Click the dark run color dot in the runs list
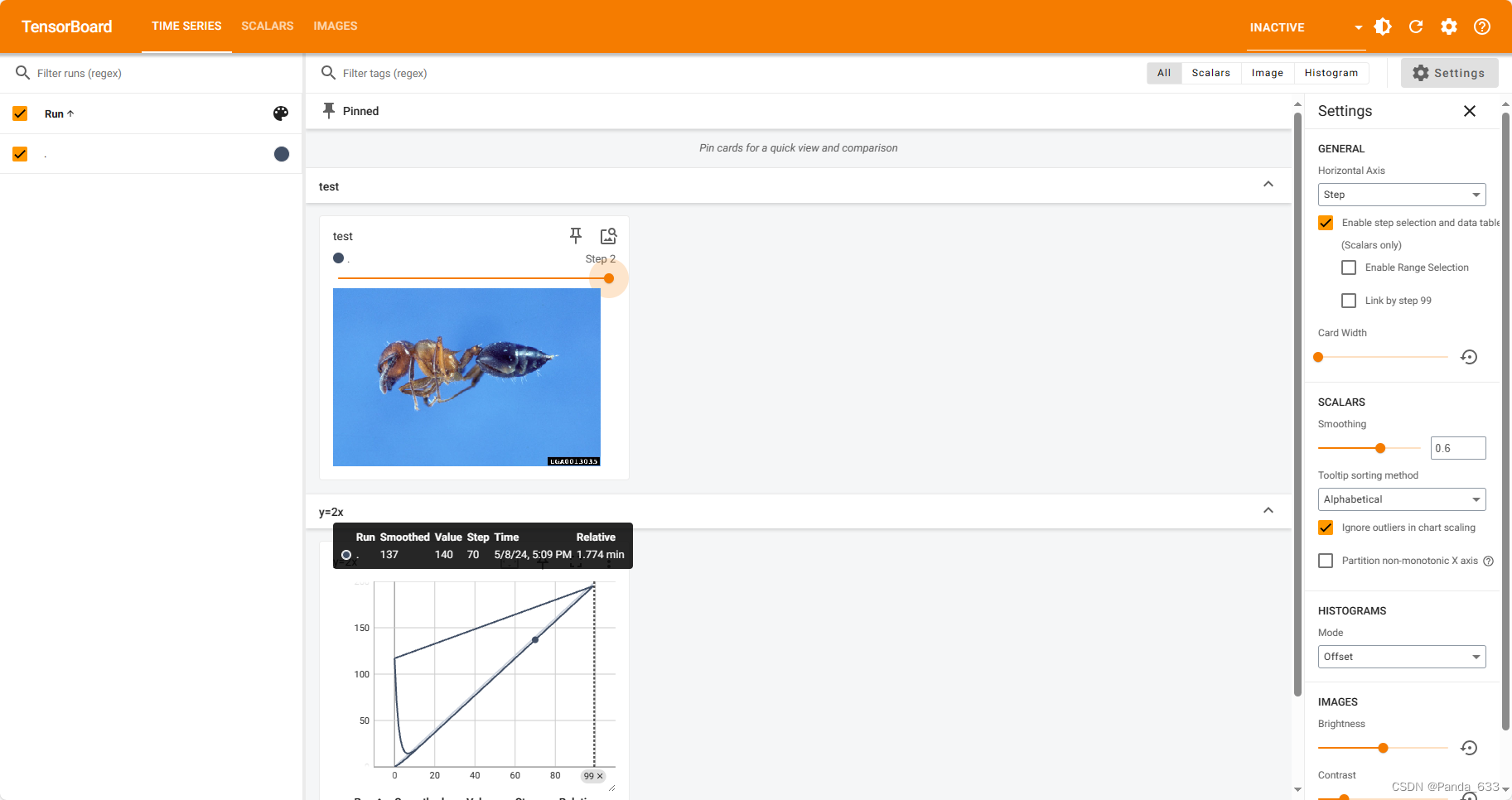 (x=282, y=154)
